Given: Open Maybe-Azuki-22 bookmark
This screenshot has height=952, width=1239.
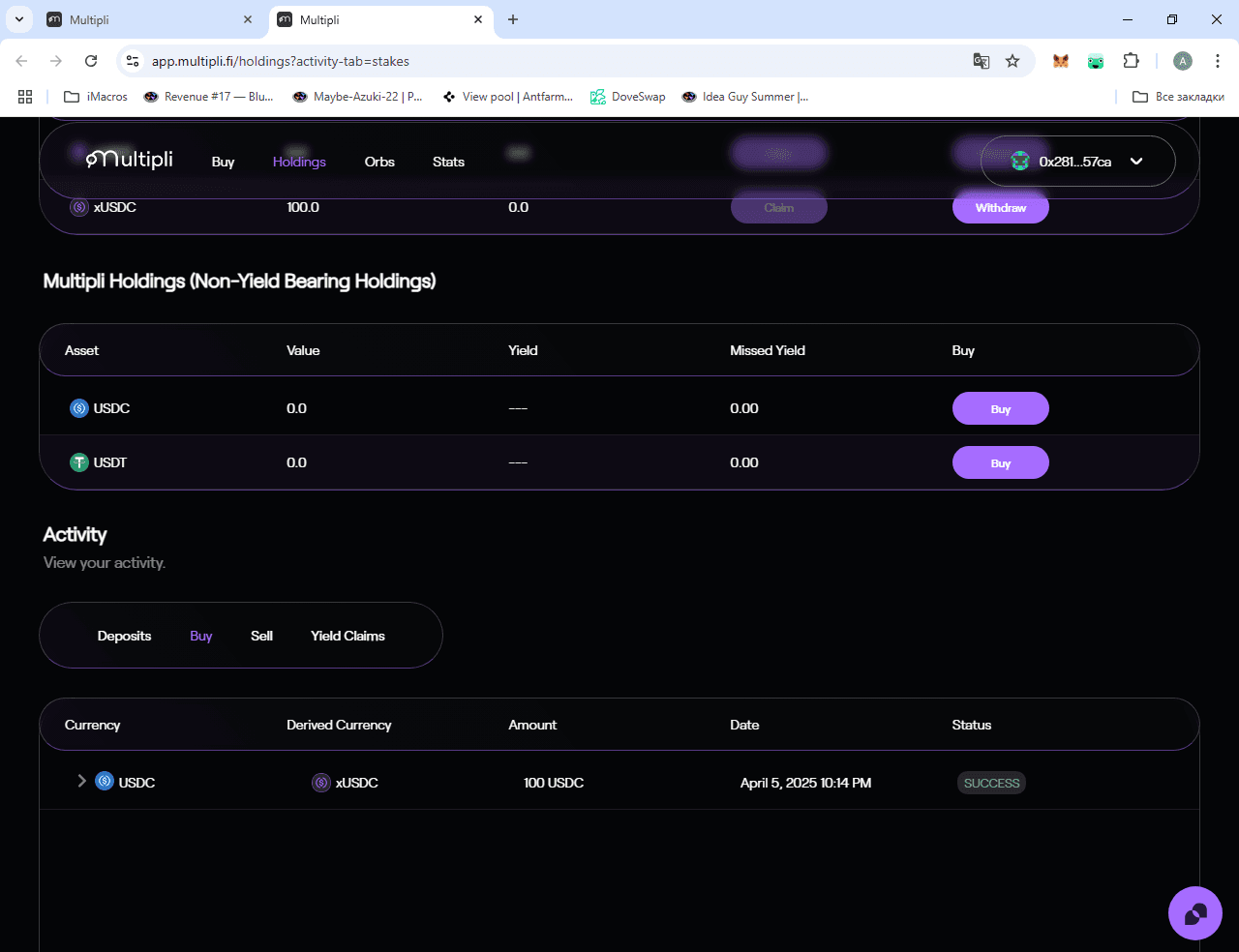Looking at the screenshot, I should point(357,97).
